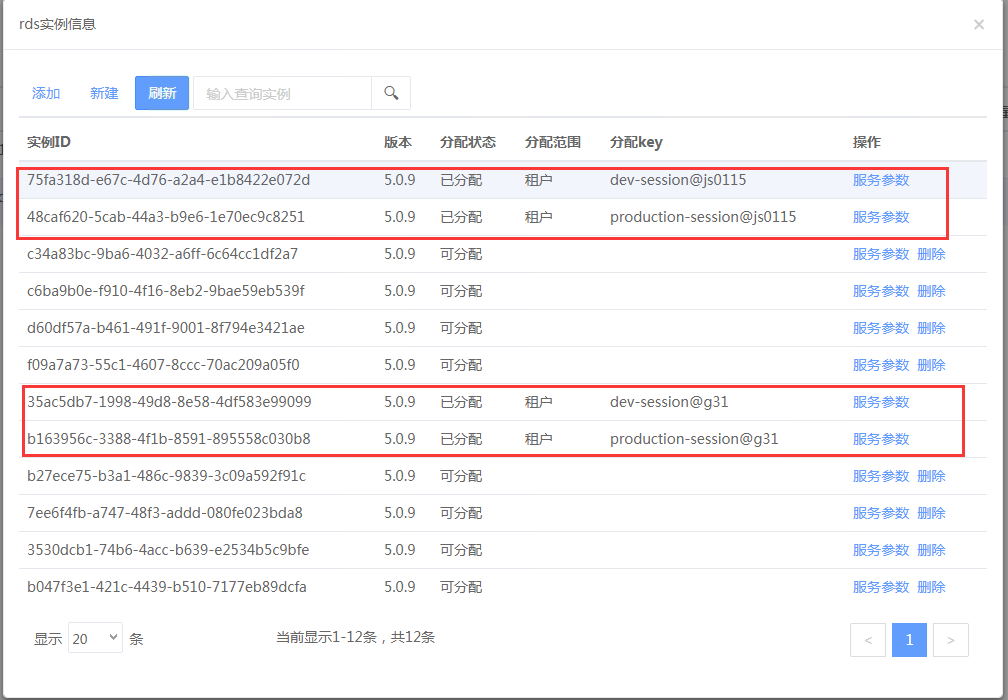The width and height of the screenshot is (1008, 700).
Task: Open the 显示 20 条 page-size dropdown
Action: click(95, 638)
